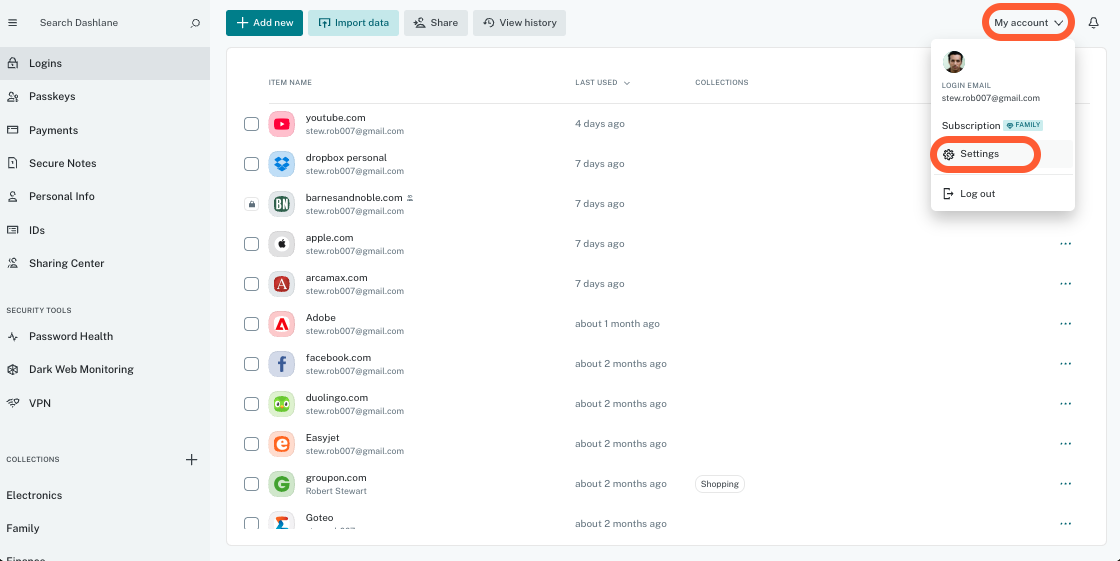Open more options for apple.com row
This screenshot has width=1120, height=561.
(1065, 244)
